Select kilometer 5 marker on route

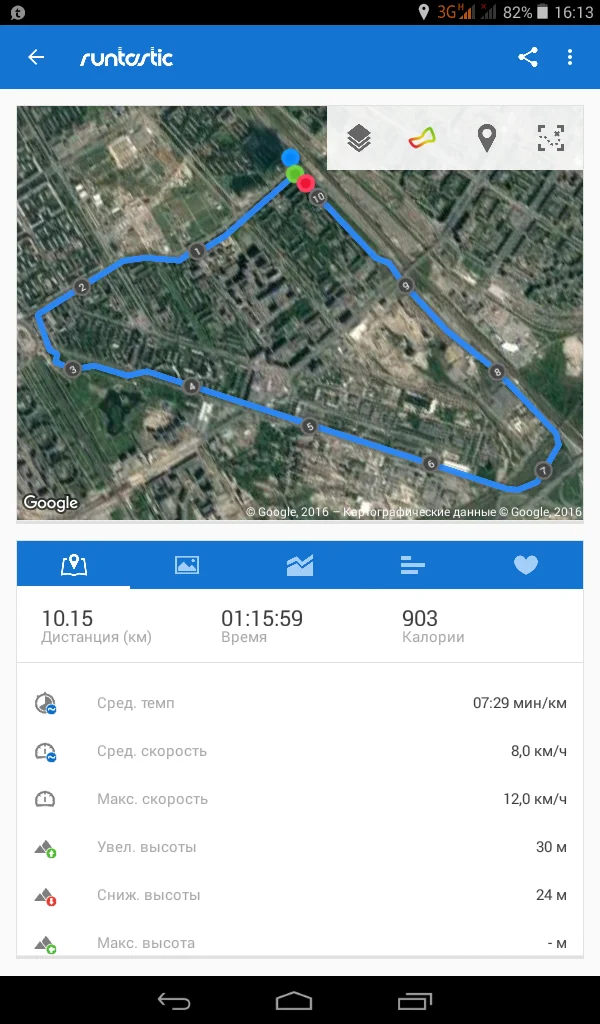(310, 427)
